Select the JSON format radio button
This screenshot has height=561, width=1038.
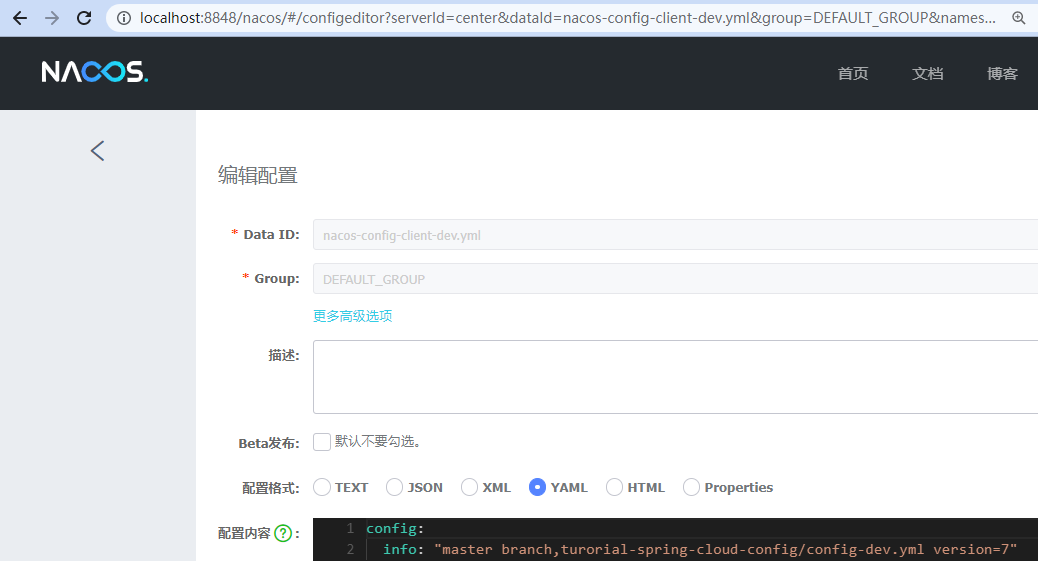coord(395,487)
